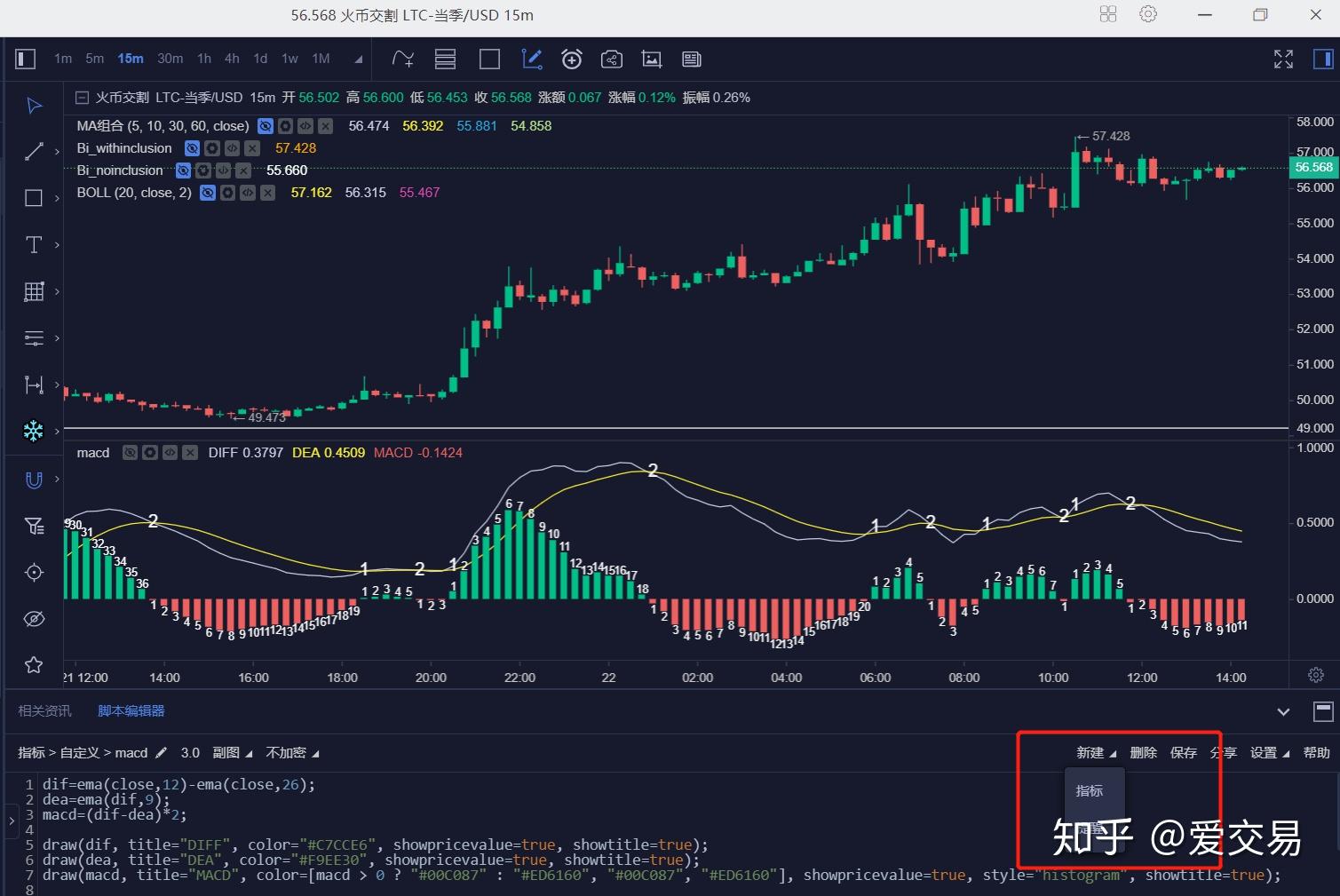Image resolution: width=1340 pixels, height=896 pixels.
Task: Open 设置 dropdown menu
Action: (1270, 753)
